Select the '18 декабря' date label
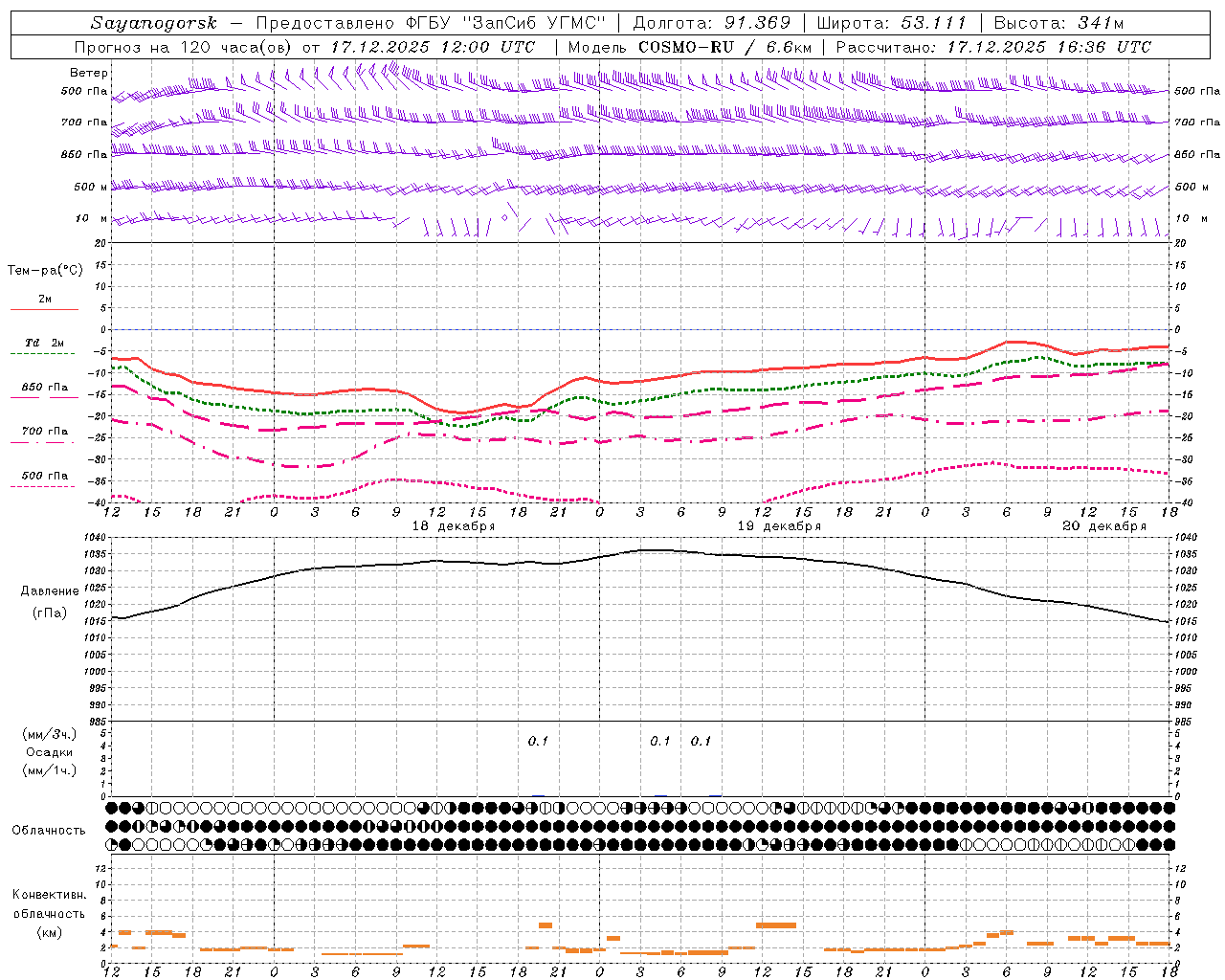The image size is (1225, 980). tap(454, 526)
